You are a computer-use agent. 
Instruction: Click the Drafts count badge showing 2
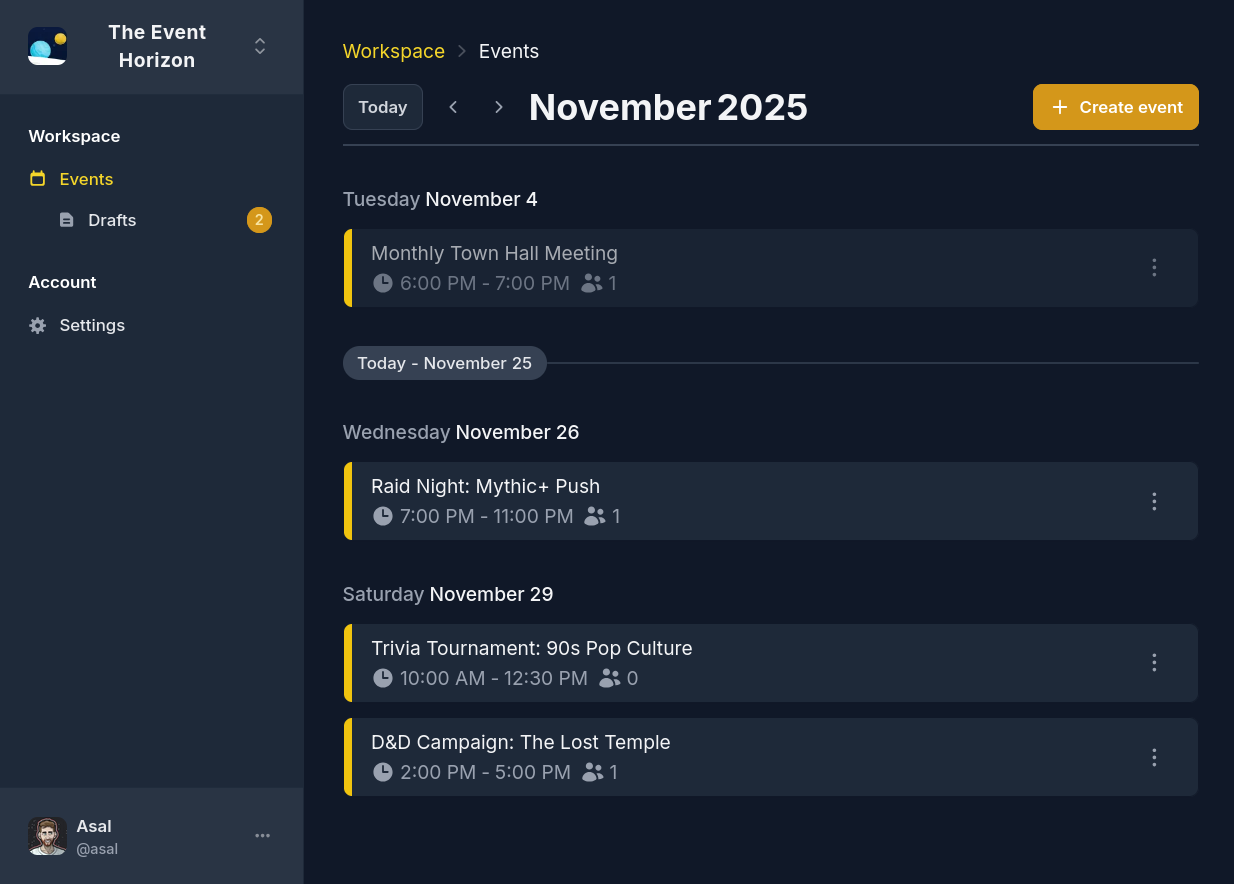pyautogui.click(x=259, y=220)
